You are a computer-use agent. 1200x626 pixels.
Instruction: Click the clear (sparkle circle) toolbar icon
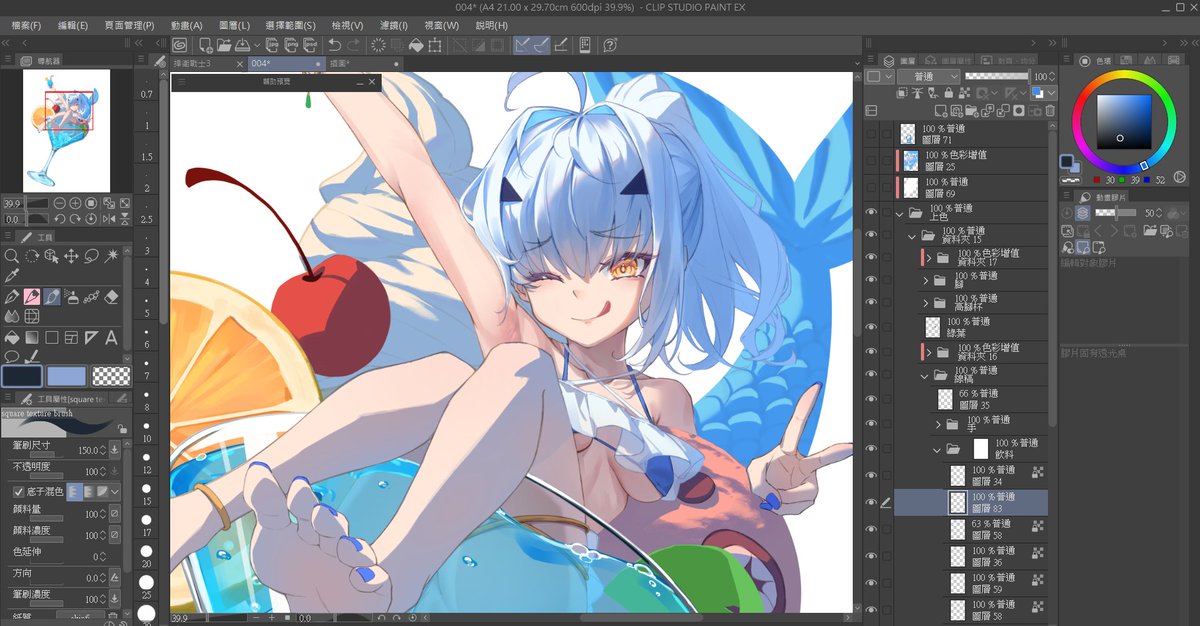click(x=379, y=45)
